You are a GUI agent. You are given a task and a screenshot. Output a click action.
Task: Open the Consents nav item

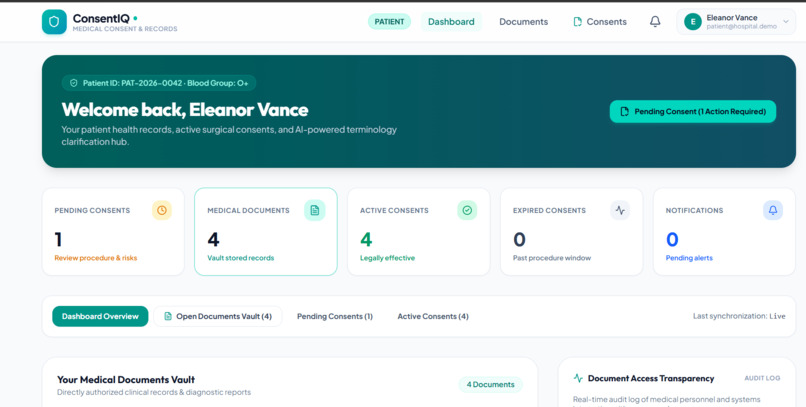tap(600, 22)
